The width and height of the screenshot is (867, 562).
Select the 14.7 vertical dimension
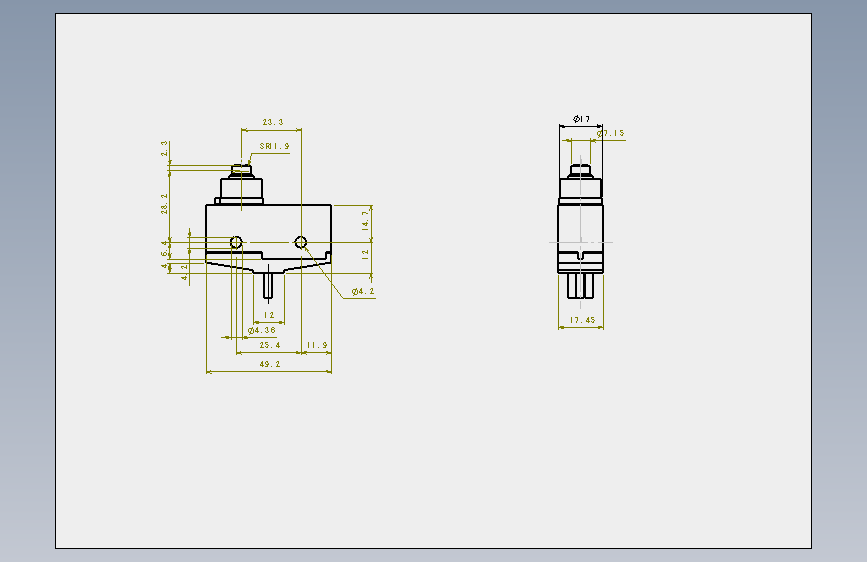coord(365,220)
